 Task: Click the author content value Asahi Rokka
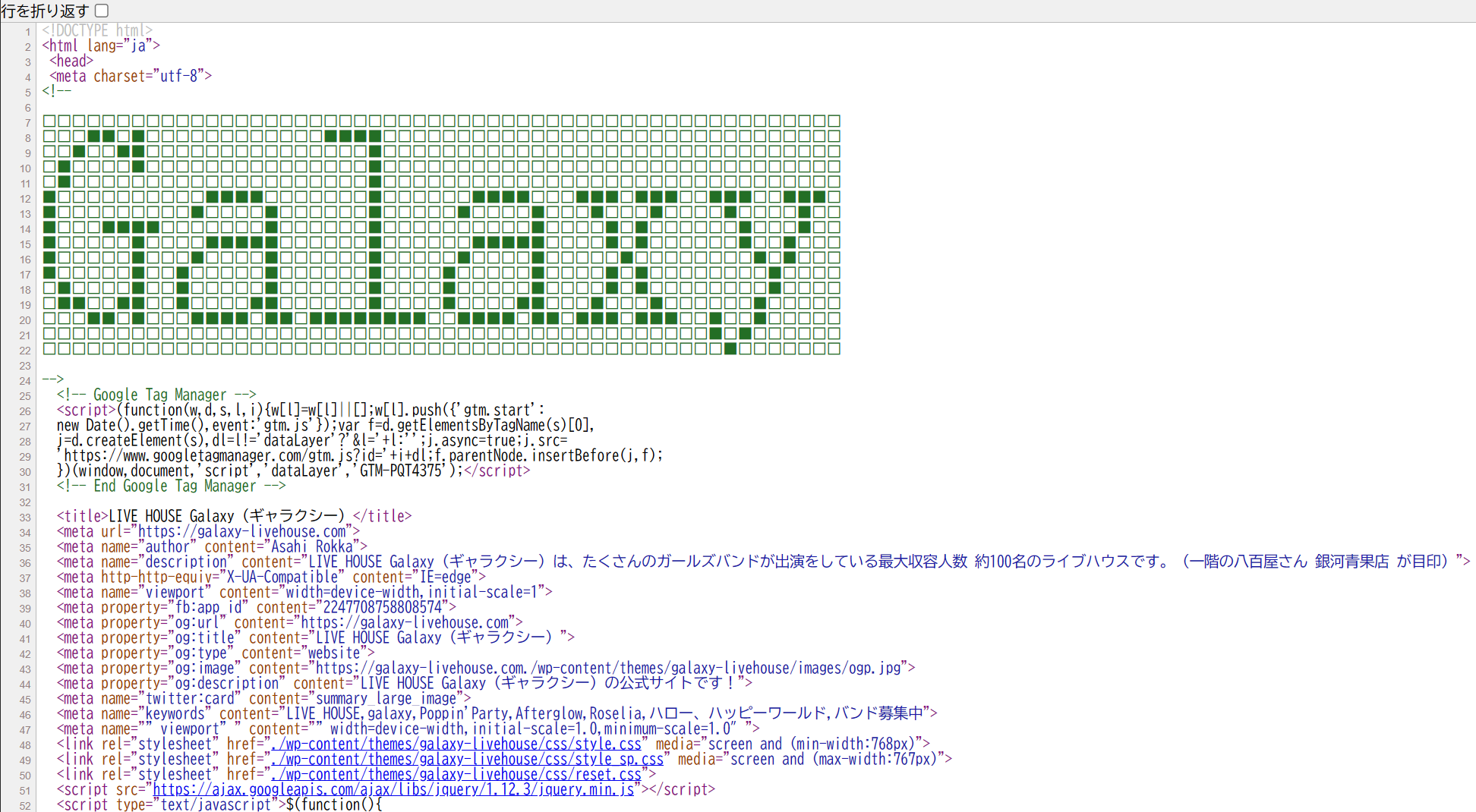pos(312,547)
